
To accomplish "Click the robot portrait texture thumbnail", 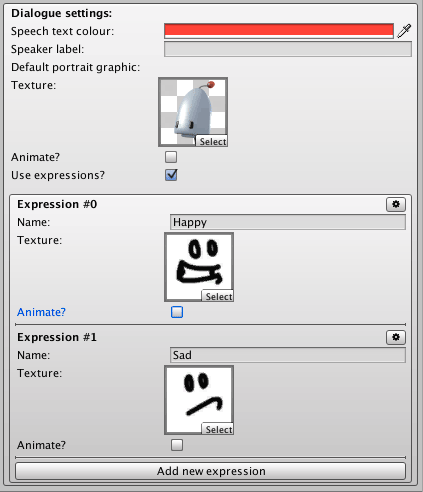I will pyautogui.click(x=193, y=112).
